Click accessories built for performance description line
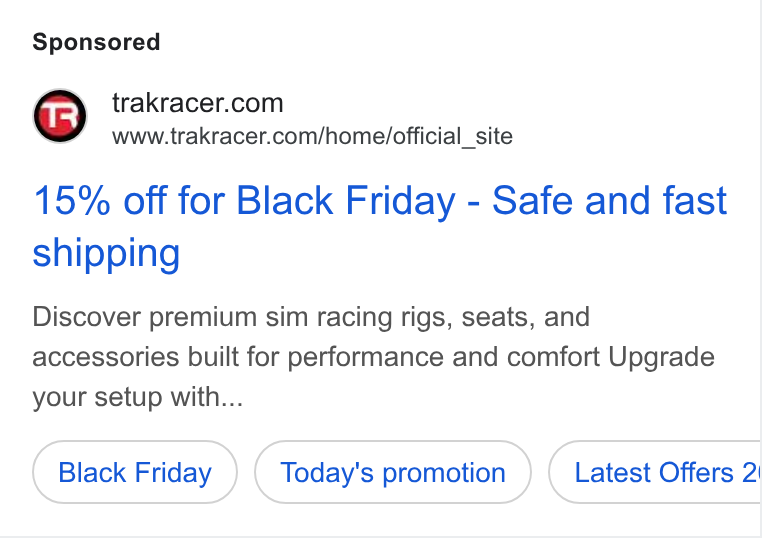 [x=373, y=358]
